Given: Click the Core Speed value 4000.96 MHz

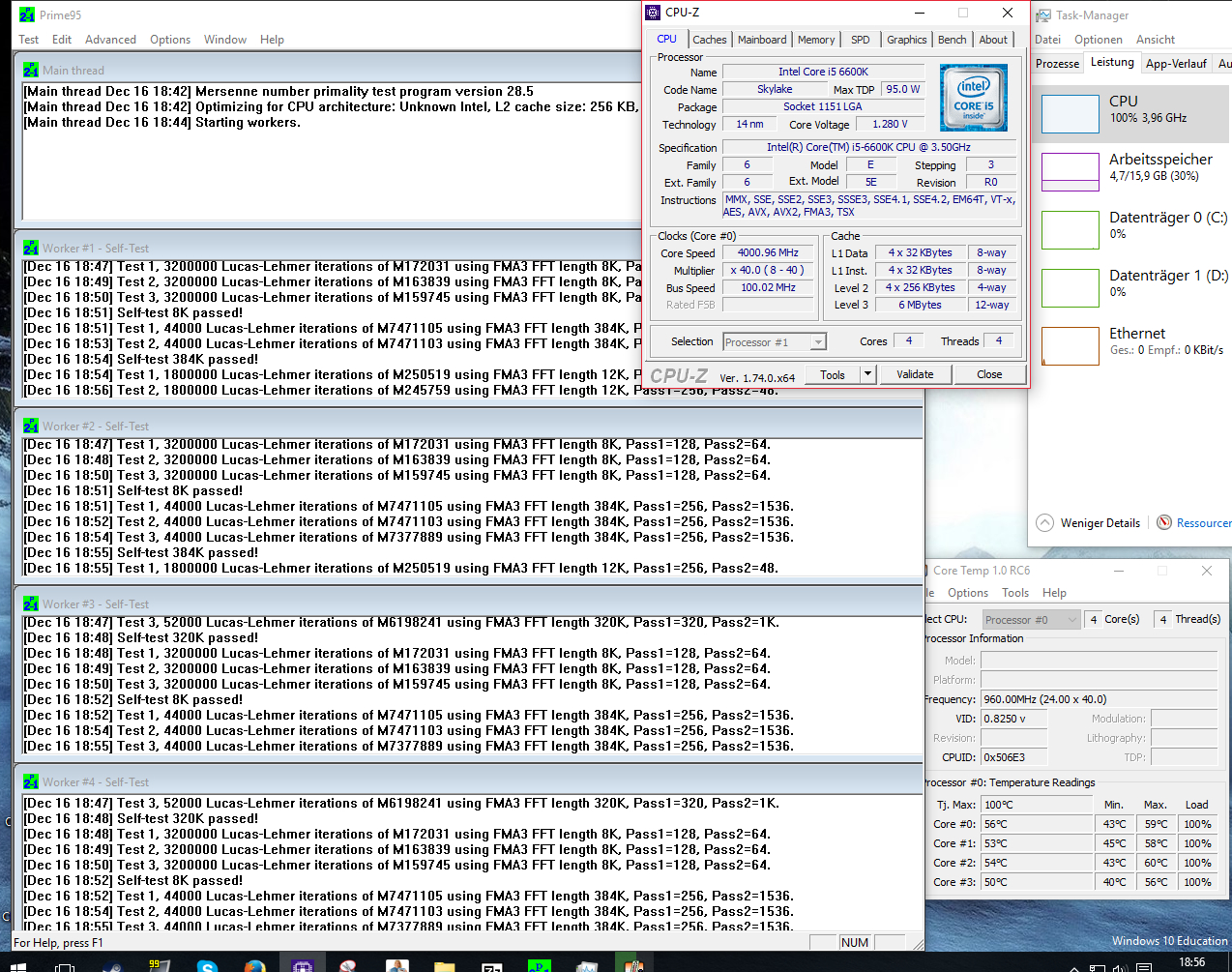Looking at the screenshot, I should point(768,253).
